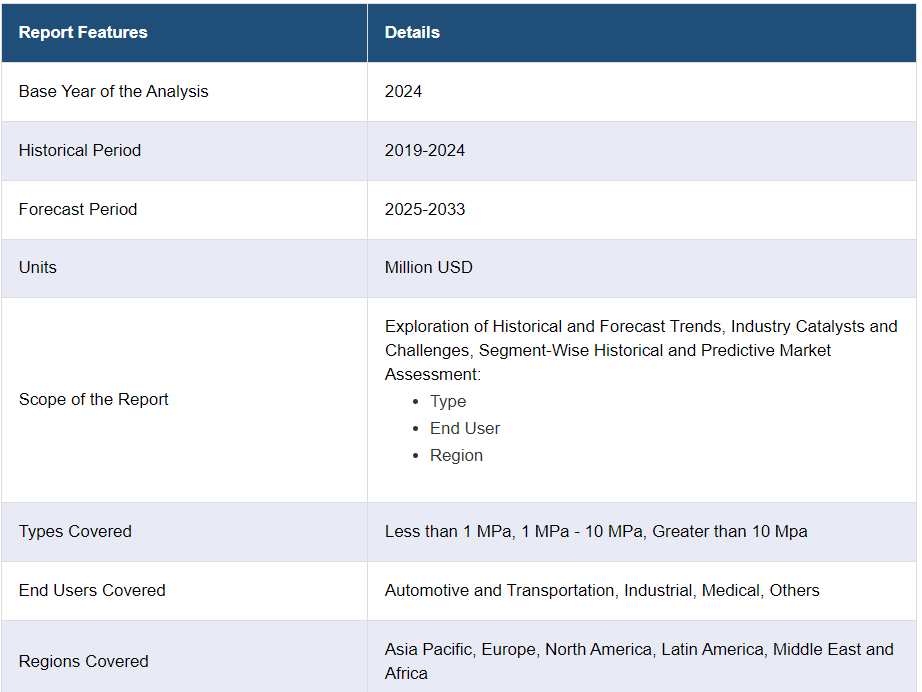Image resolution: width=922 pixels, height=692 pixels.
Task: Select the Base Year of the Analysis cell
Action: [x=114, y=91]
